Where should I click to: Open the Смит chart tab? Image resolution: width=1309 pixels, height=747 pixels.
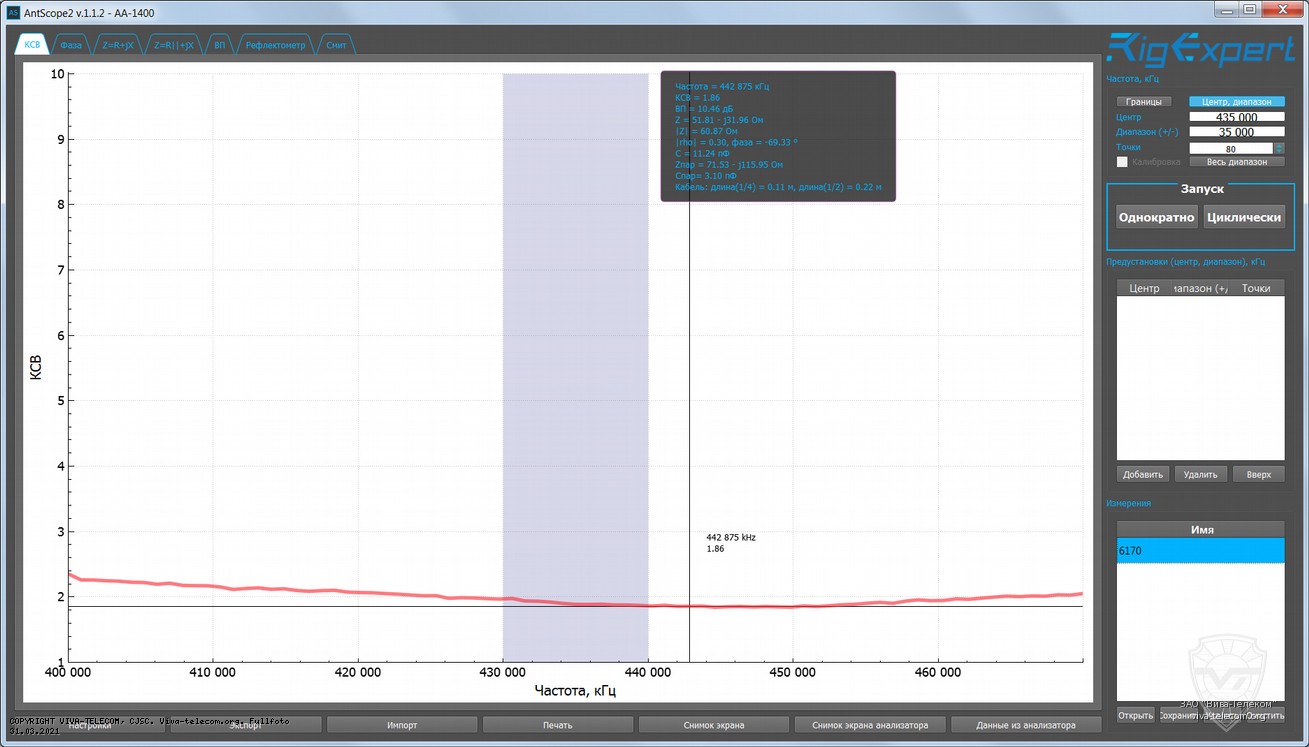click(336, 45)
